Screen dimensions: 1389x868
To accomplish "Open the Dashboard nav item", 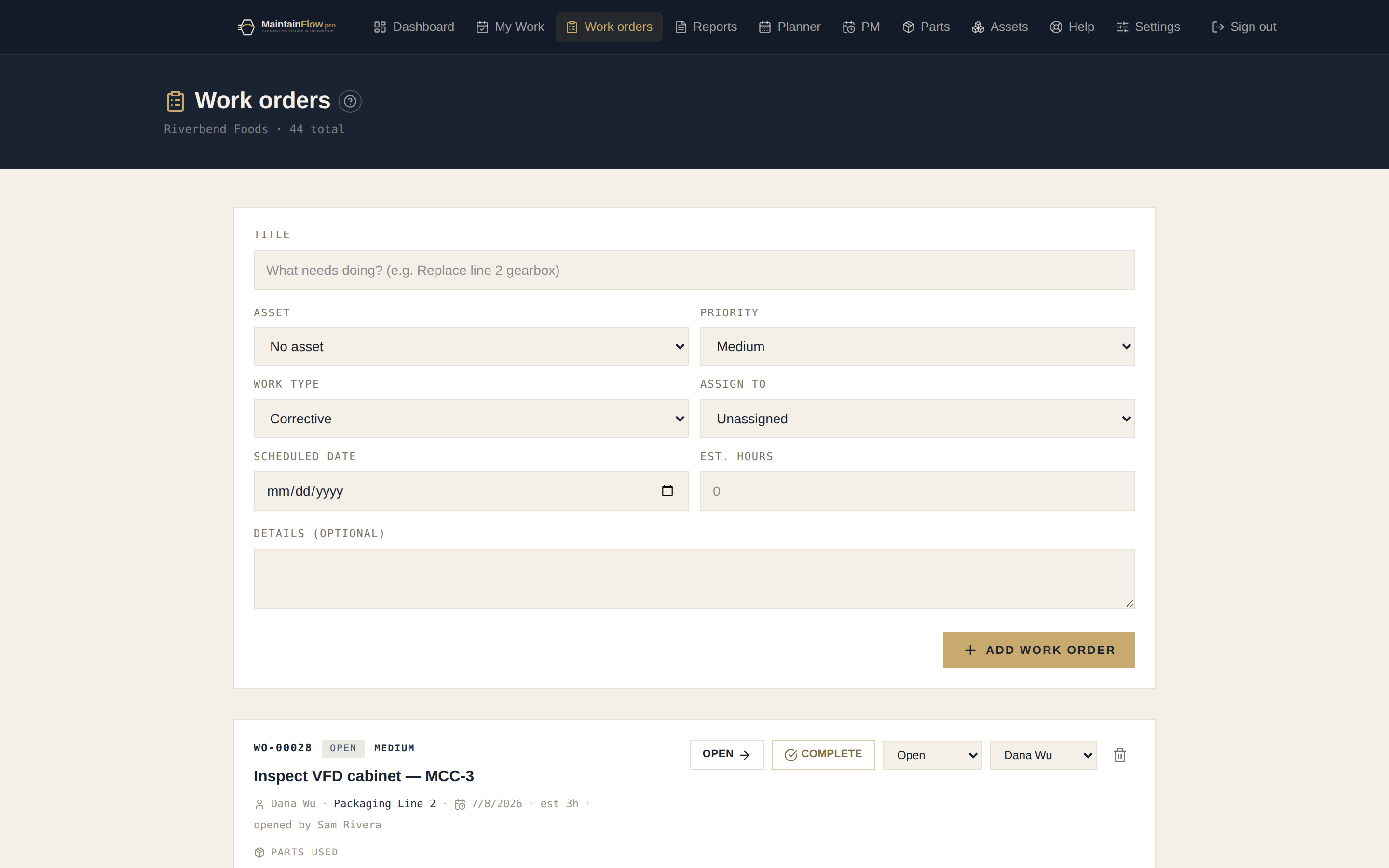I will [x=413, y=27].
